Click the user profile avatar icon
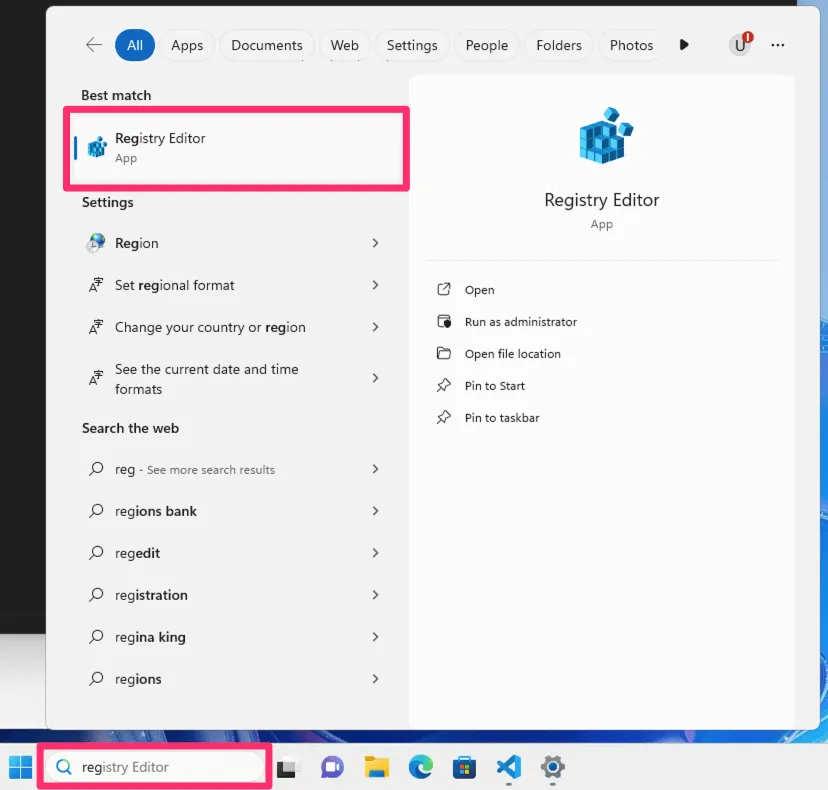828x790 pixels. tap(740, 45)
